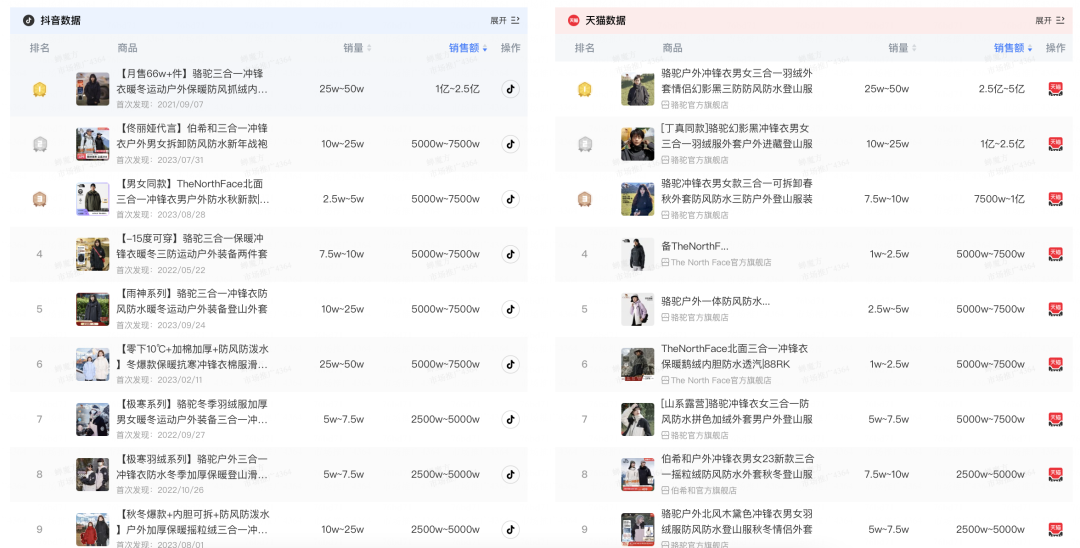Sort 抖音数据 by 销量 column
The image size is (1080, 548).
coord(357,48)
